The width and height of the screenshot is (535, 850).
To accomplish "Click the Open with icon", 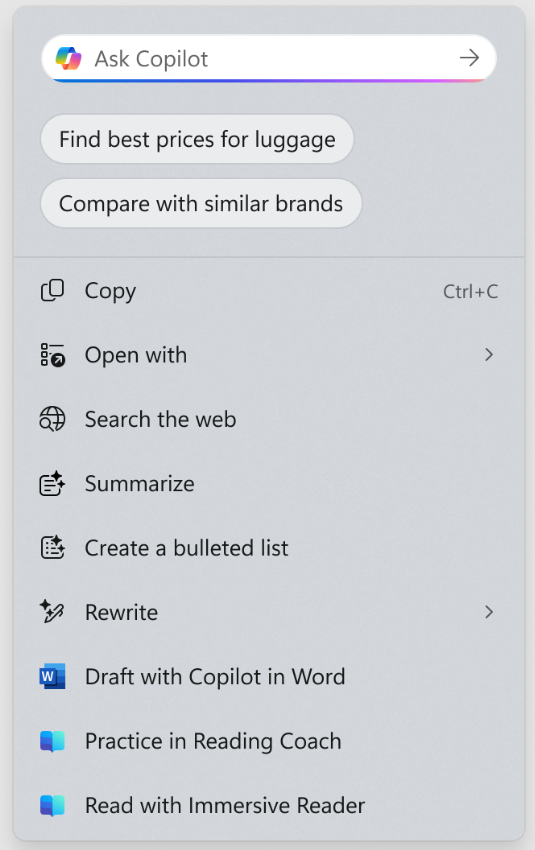I will (x=52, y=355).
